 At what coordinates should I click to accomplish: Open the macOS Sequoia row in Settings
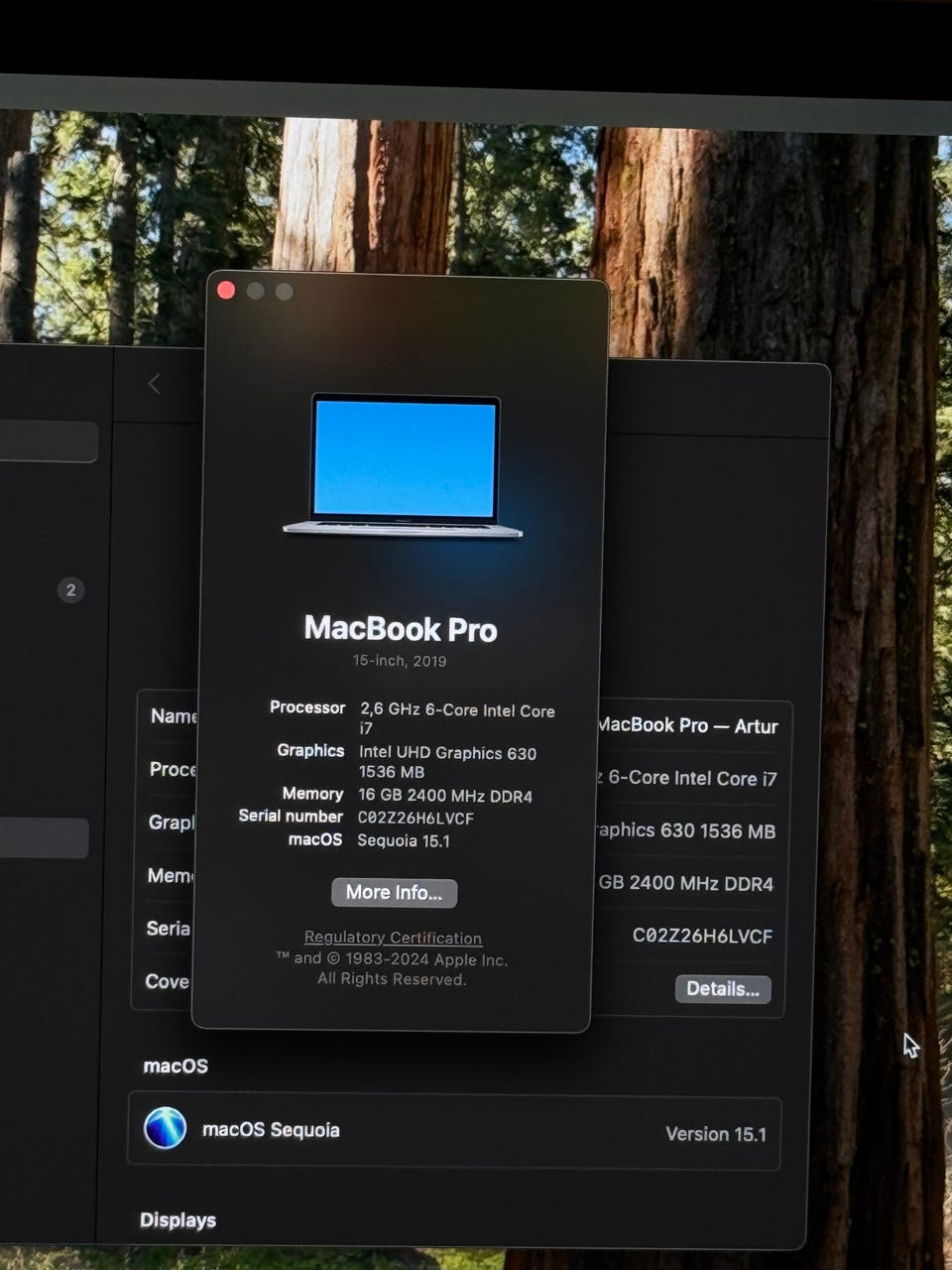tap(454, 1130)
